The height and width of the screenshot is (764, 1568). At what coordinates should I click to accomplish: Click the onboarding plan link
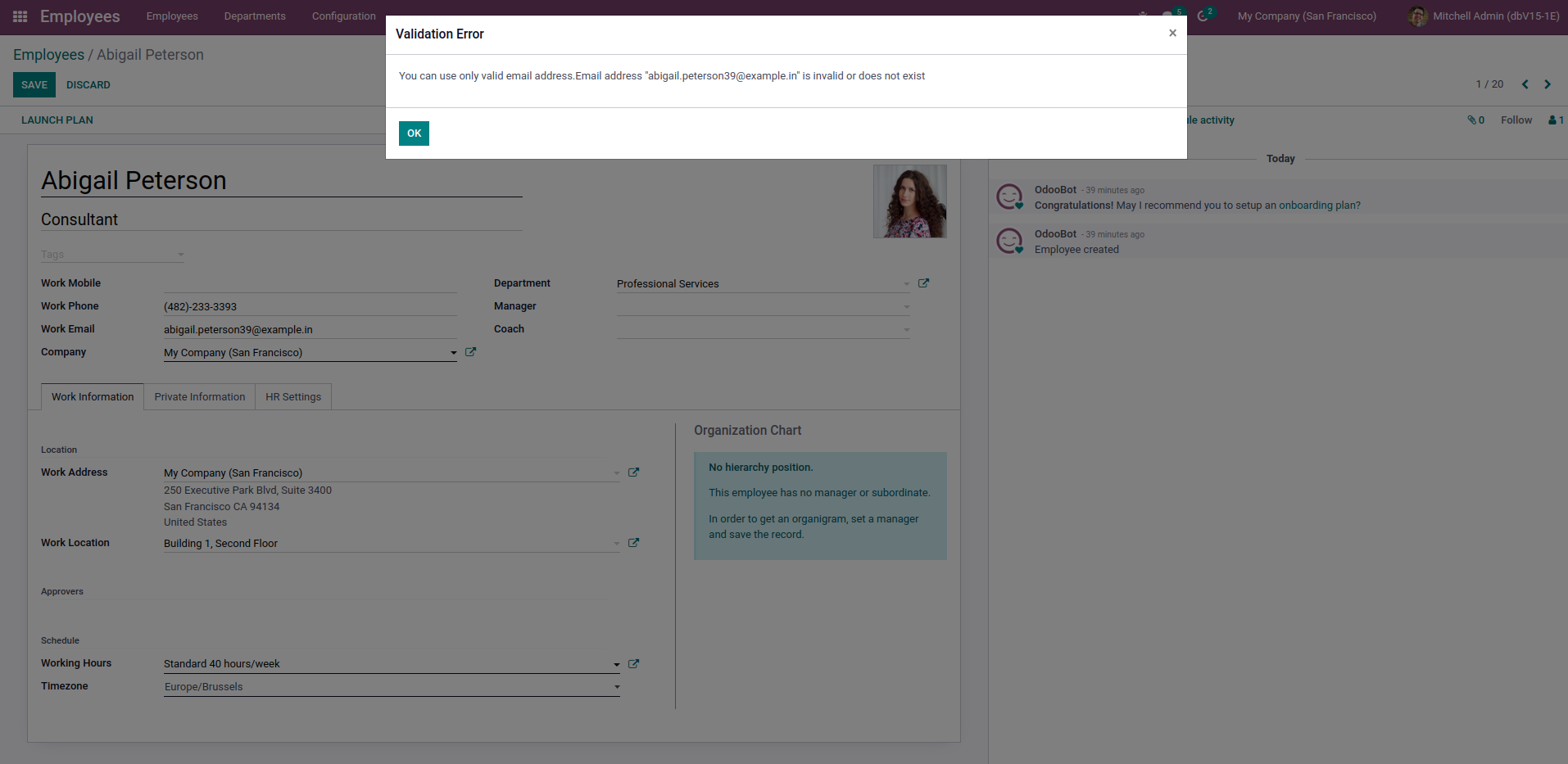[x=1319, y=206]
